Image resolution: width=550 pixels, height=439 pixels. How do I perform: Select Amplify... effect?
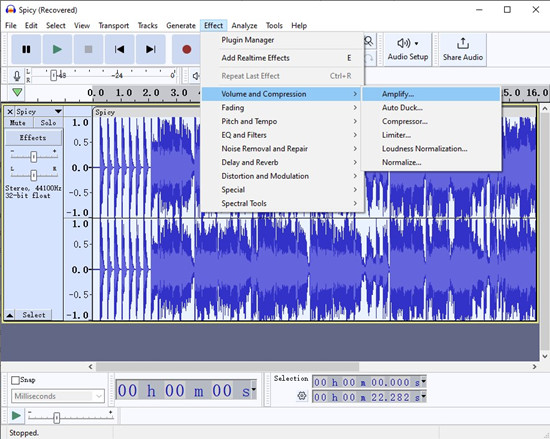point(431,94)
